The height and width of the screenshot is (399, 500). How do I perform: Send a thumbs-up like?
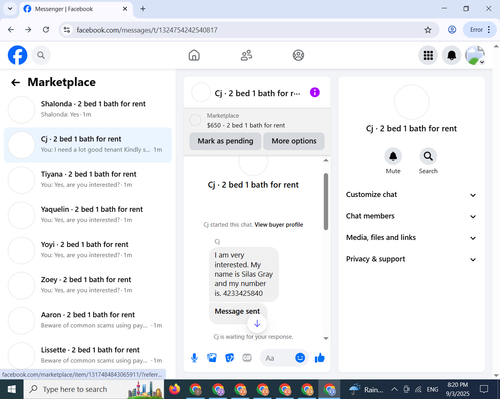(x=320, y=358)
